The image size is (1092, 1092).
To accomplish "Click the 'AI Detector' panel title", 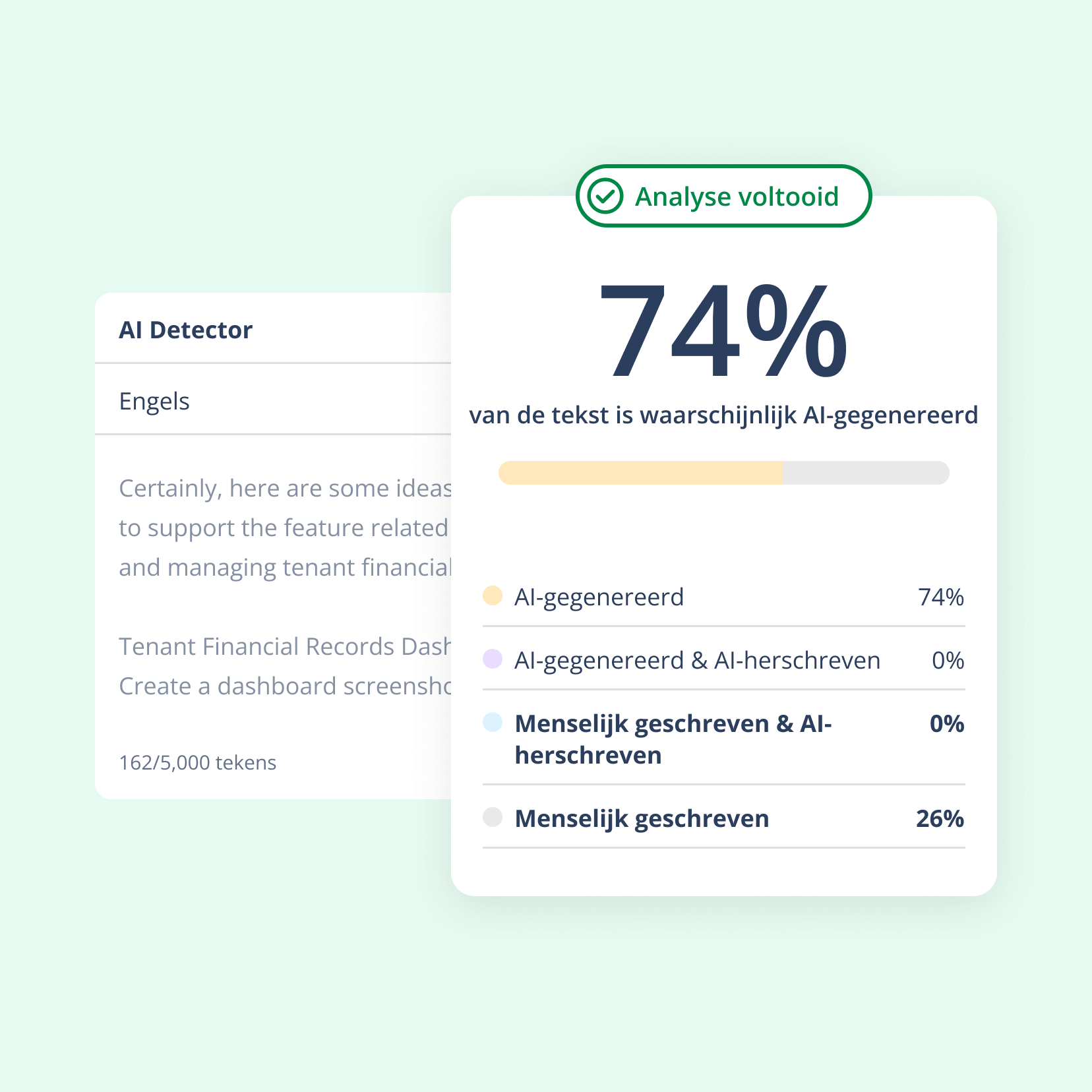I will [x=186, y=330].
